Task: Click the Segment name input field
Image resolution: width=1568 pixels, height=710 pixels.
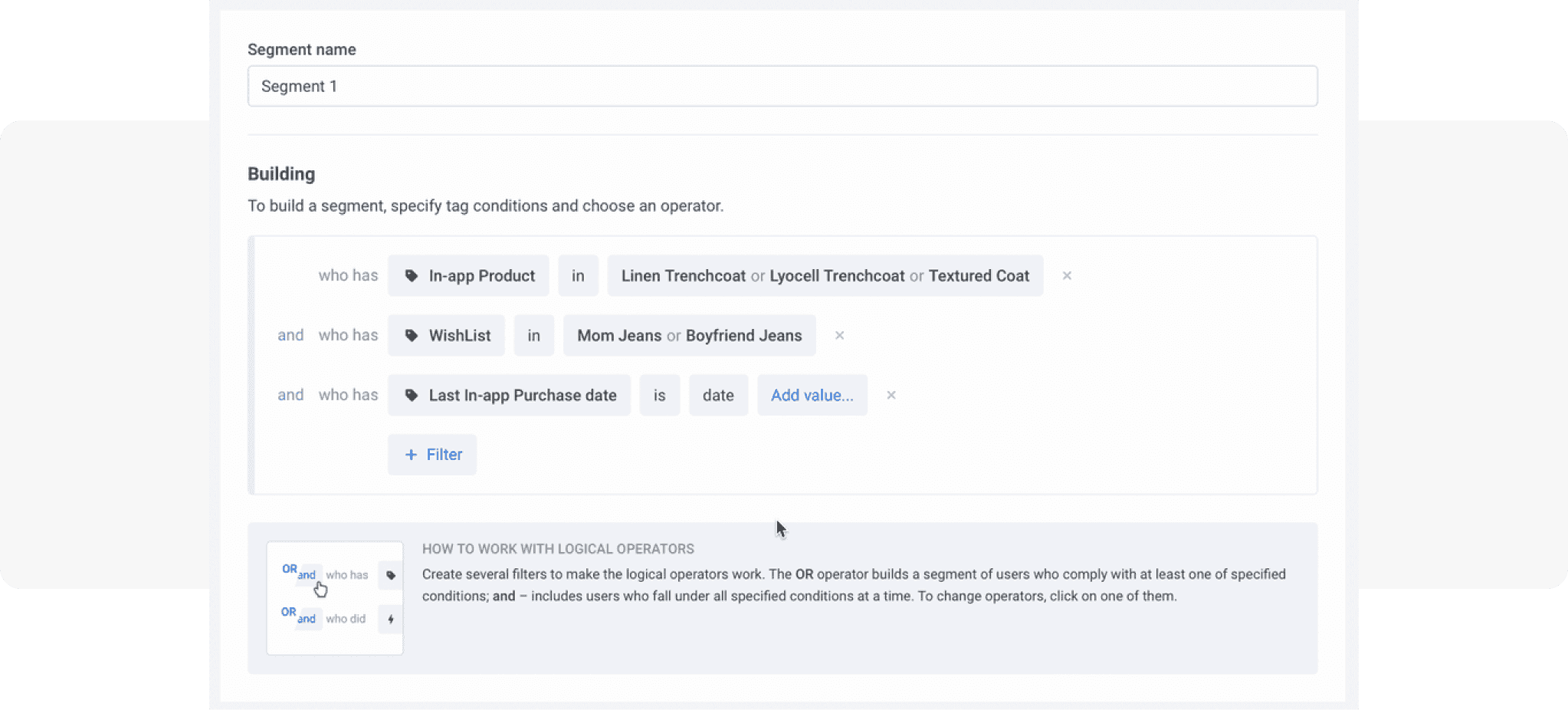Action: pos(782,86)
